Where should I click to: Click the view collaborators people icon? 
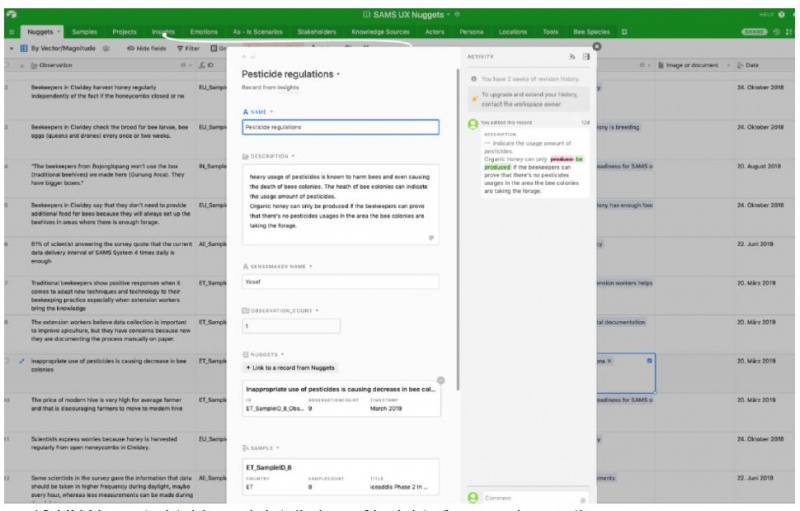tap(106, 48)
